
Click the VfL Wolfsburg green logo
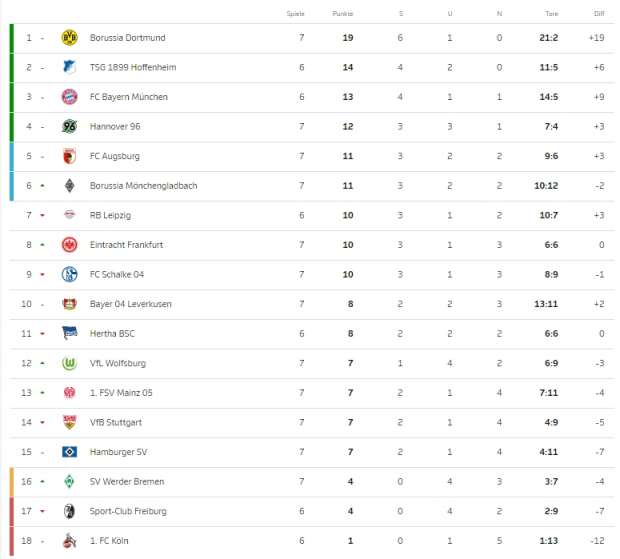[x=70, y=363]
